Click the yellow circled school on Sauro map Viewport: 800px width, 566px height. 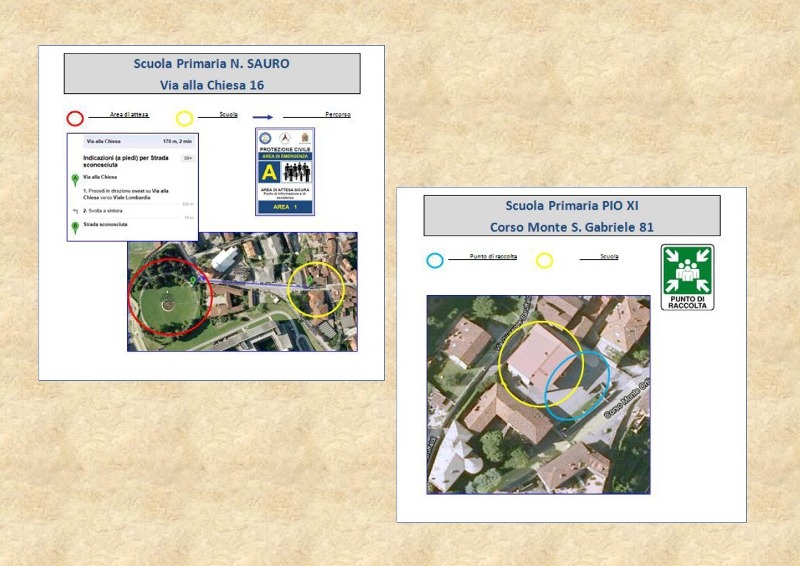tap(316, 290)
